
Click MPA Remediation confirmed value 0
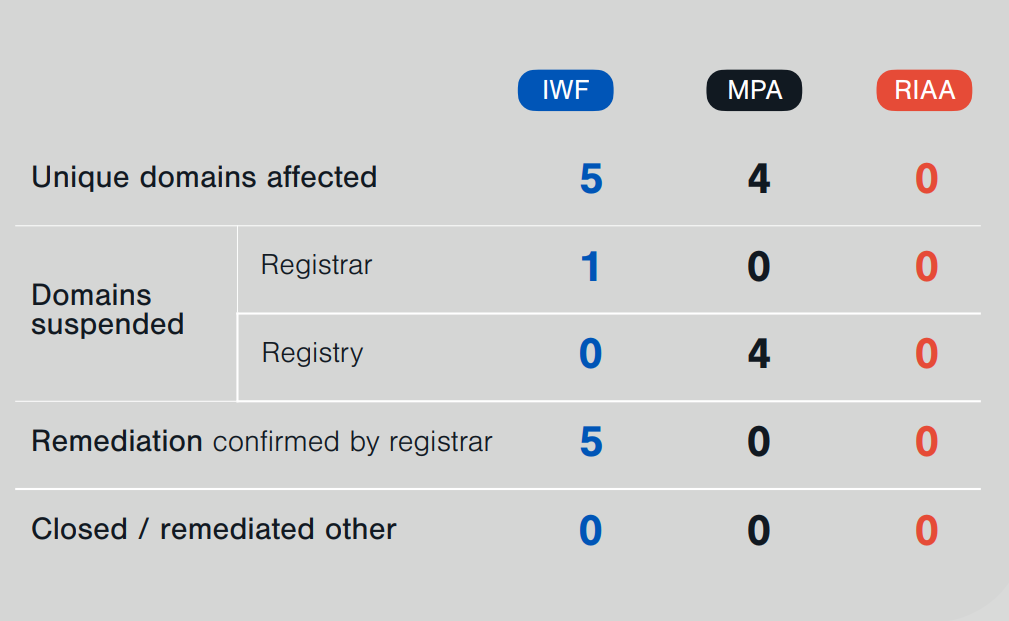[x=759, y=442]
